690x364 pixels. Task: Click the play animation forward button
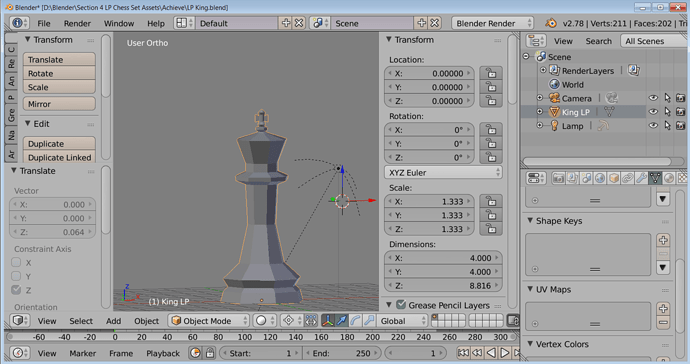pyautogui.click(x=505, y=353)
